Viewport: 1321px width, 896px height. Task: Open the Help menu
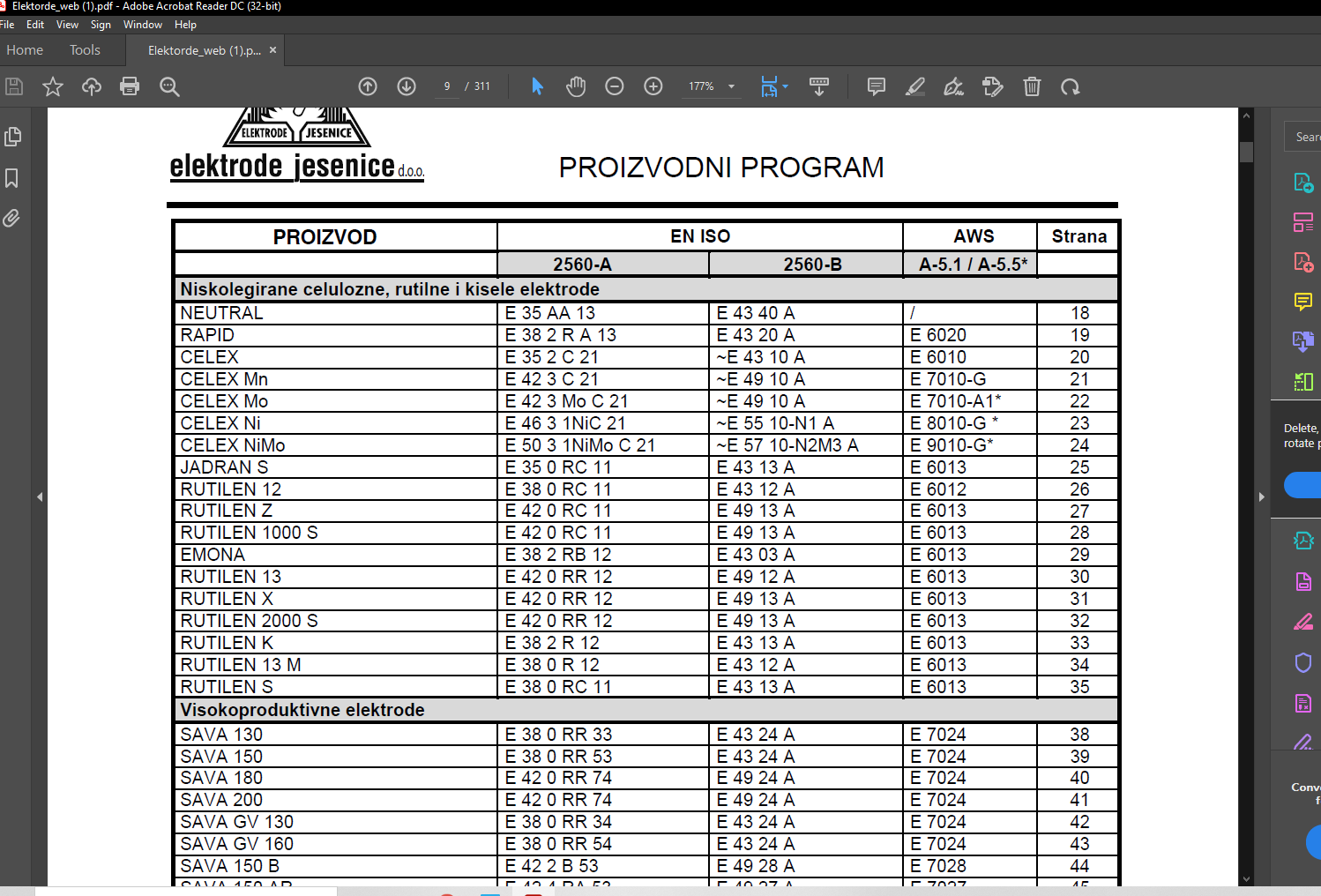(185, 25)
